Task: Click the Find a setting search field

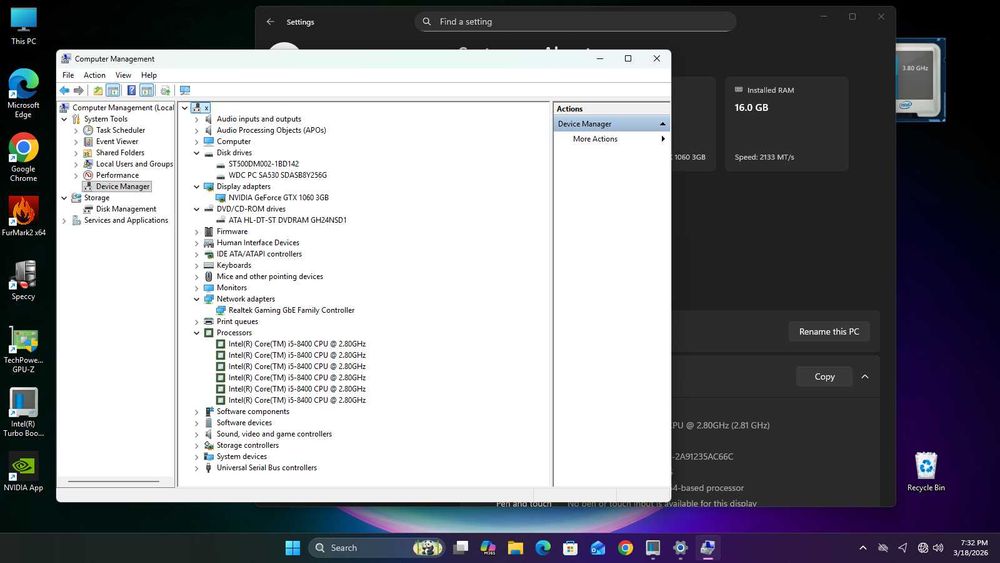Action: (575, 22)
